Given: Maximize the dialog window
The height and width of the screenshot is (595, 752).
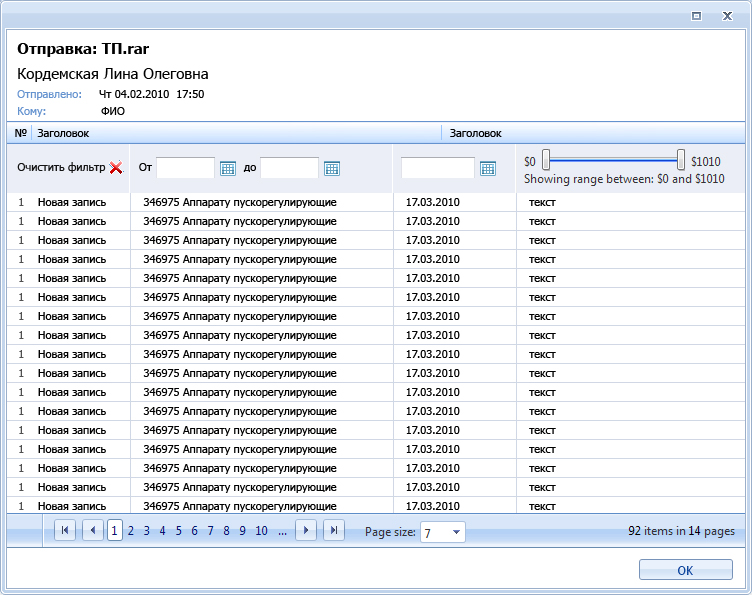Looking at the screenshot, I should pos(696,16).
